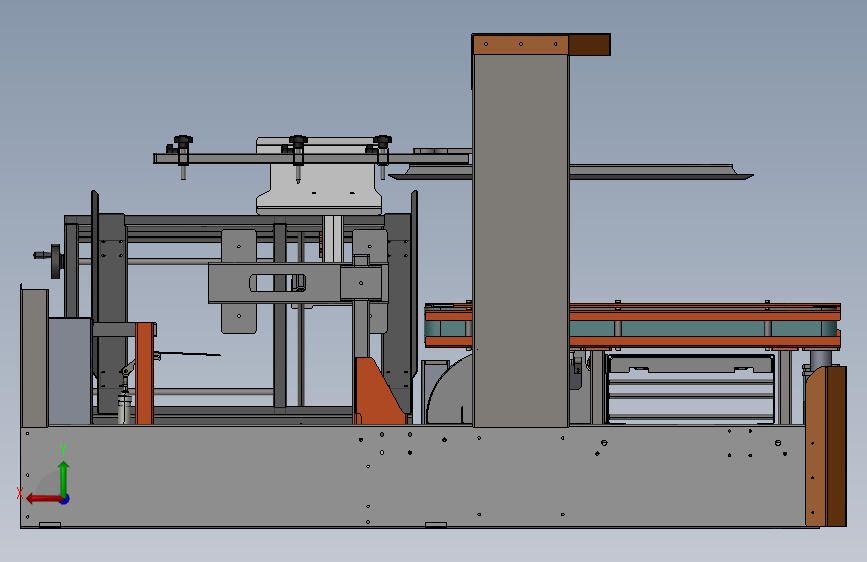Click the red X axis arrow of triad

point(43,498)
